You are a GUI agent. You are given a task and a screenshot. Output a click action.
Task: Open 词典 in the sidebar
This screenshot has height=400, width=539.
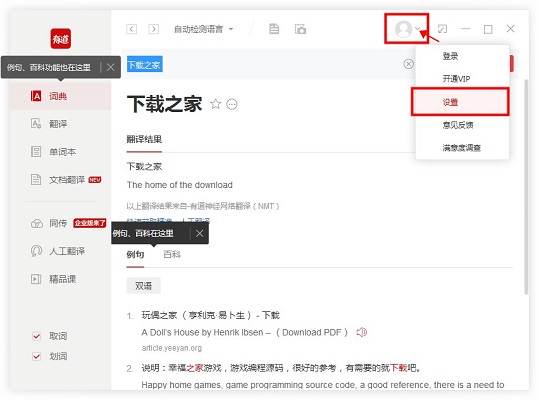(x=60, y=96)
